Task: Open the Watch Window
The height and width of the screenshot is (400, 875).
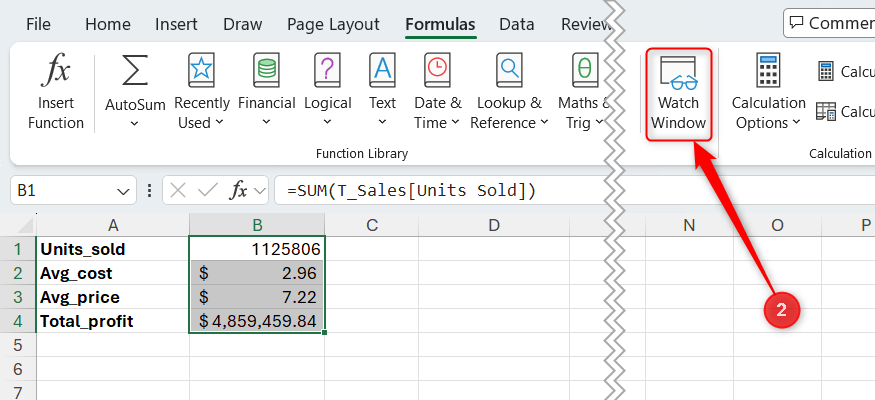Action: click(679, 94)
